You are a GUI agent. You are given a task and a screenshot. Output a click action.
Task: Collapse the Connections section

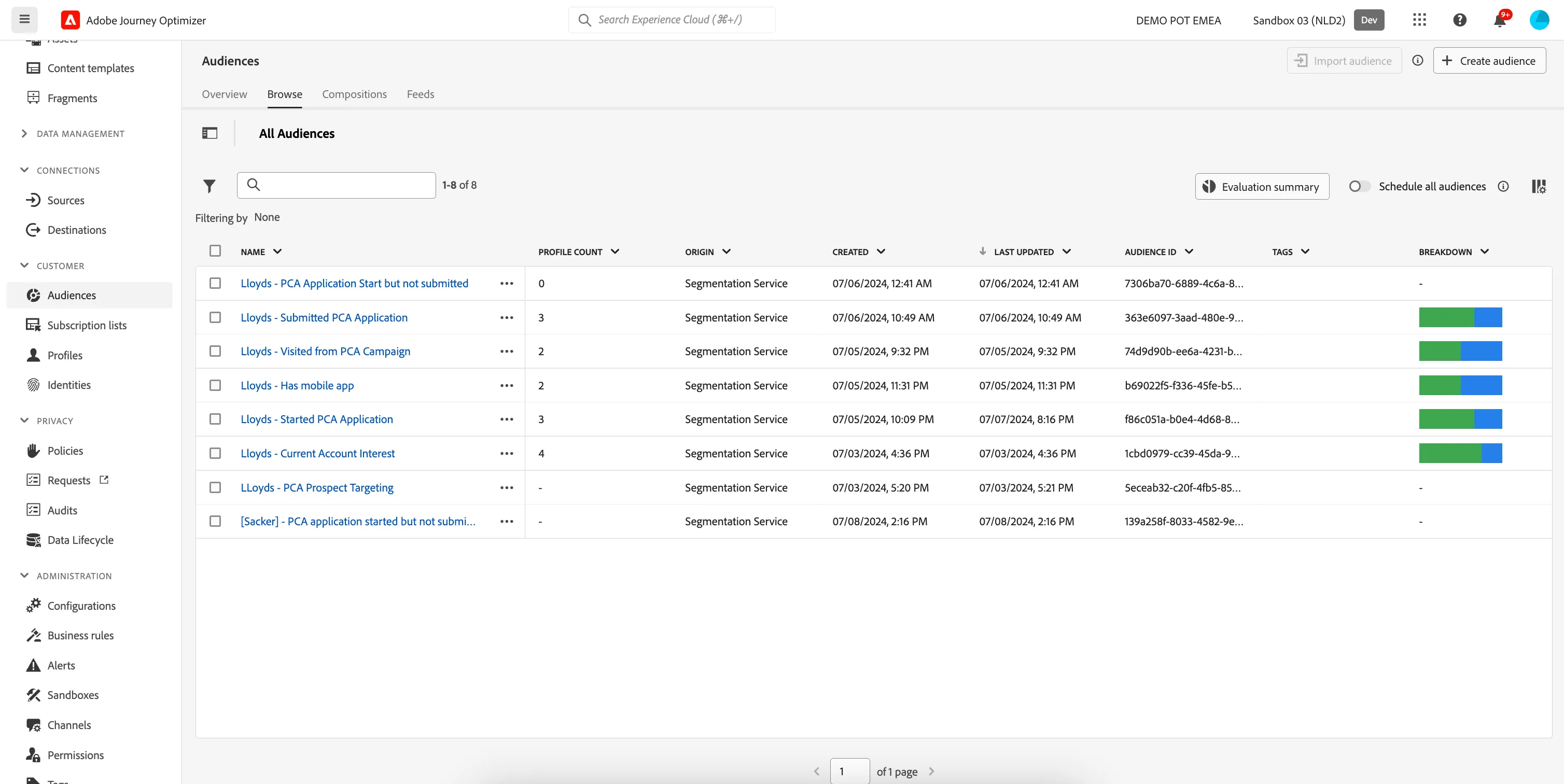coord(24,170)
